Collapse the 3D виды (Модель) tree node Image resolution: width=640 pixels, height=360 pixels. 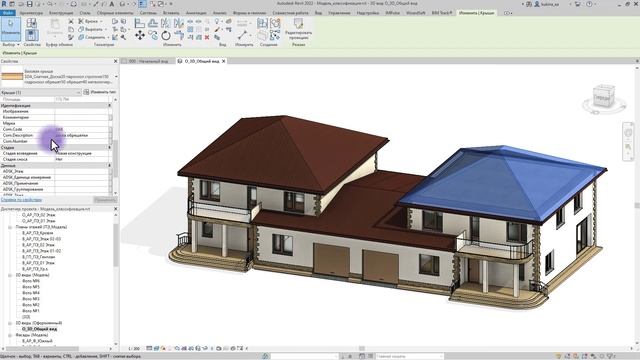click(10, 275)
